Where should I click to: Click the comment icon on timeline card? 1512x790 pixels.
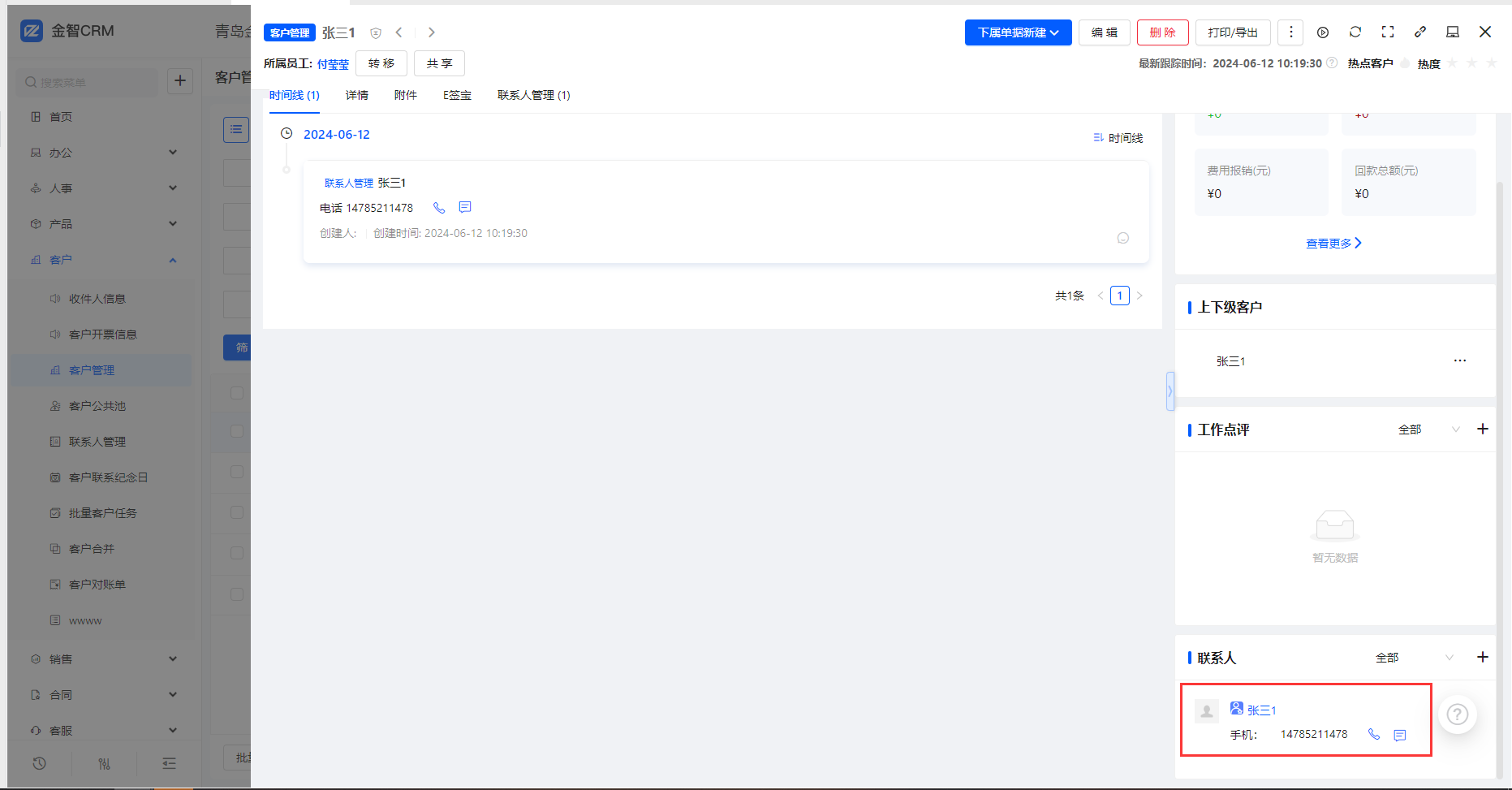(x=1123, y=238)
